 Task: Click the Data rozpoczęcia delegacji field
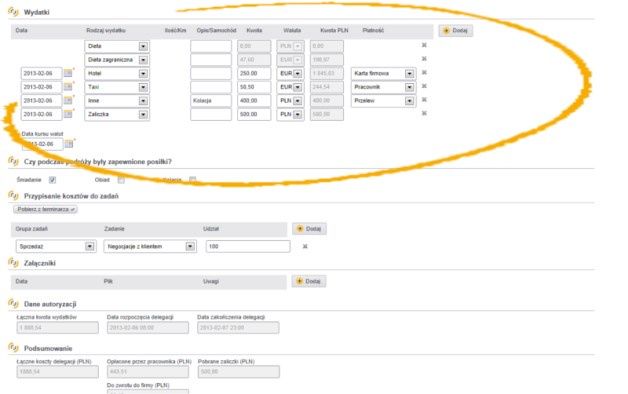tap(148, 328)
